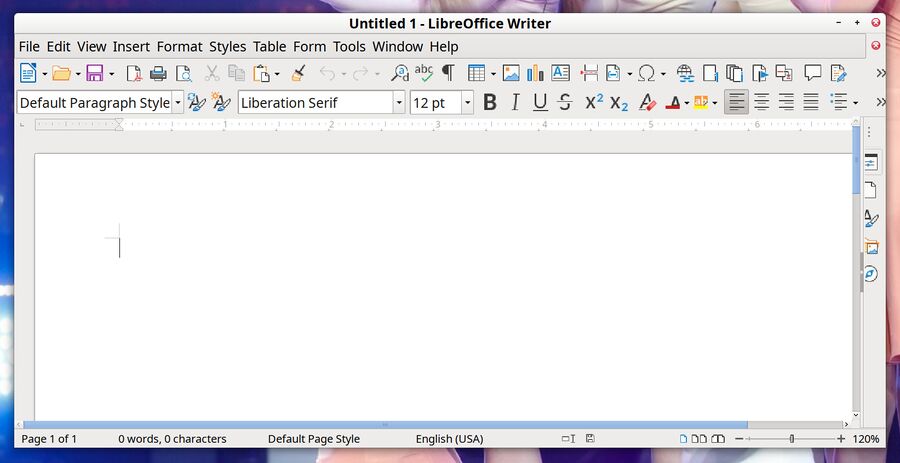Click the Paste clipboard icon

pos(261,73)
